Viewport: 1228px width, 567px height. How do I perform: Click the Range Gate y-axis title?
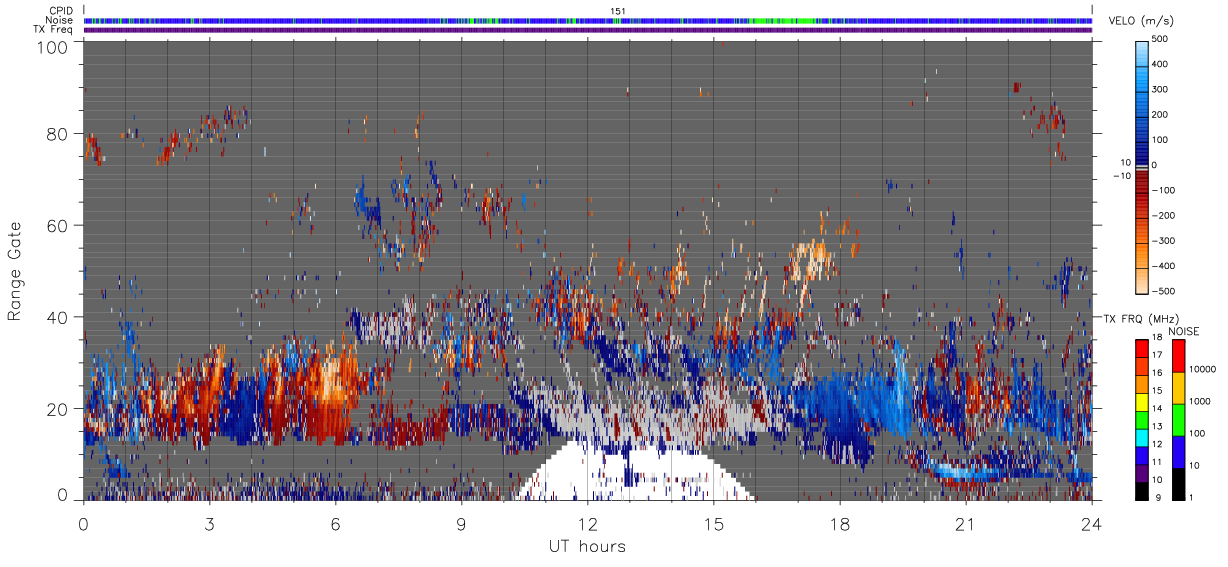point(16,272)
